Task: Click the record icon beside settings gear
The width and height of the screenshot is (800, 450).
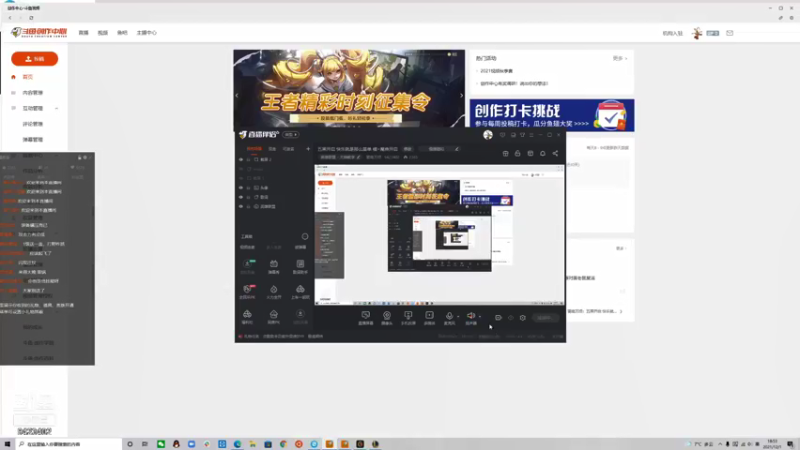Action: pos(498,318)
